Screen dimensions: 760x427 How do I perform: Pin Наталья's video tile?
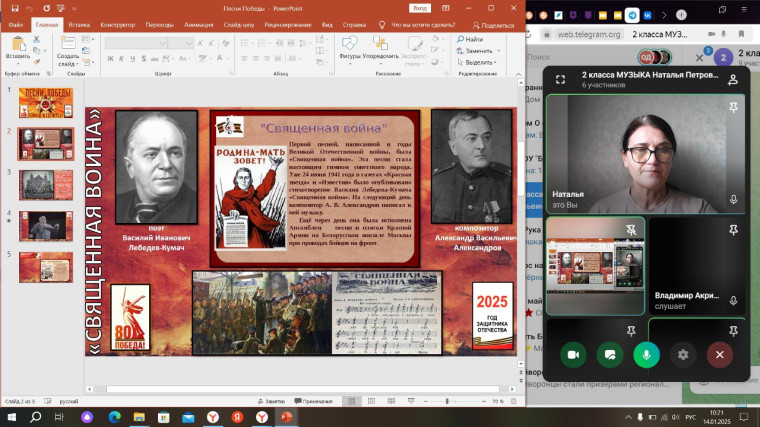pos(733,107)
